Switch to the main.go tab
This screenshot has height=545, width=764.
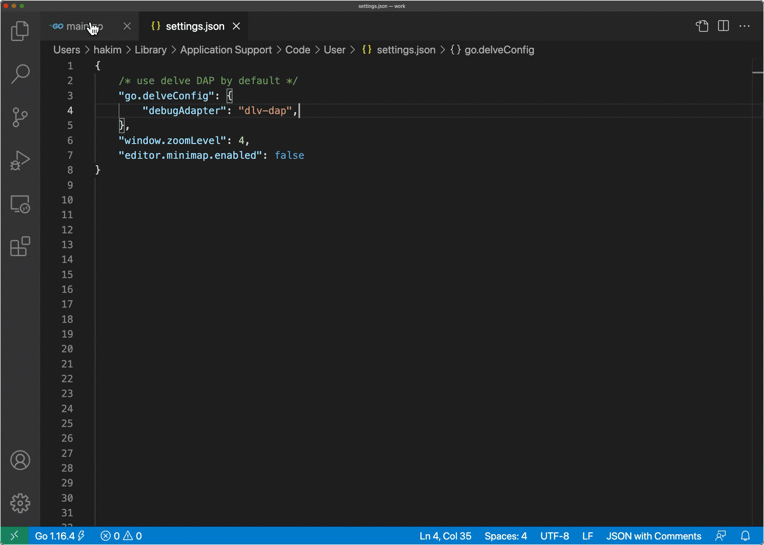click(x=80, y=26)
